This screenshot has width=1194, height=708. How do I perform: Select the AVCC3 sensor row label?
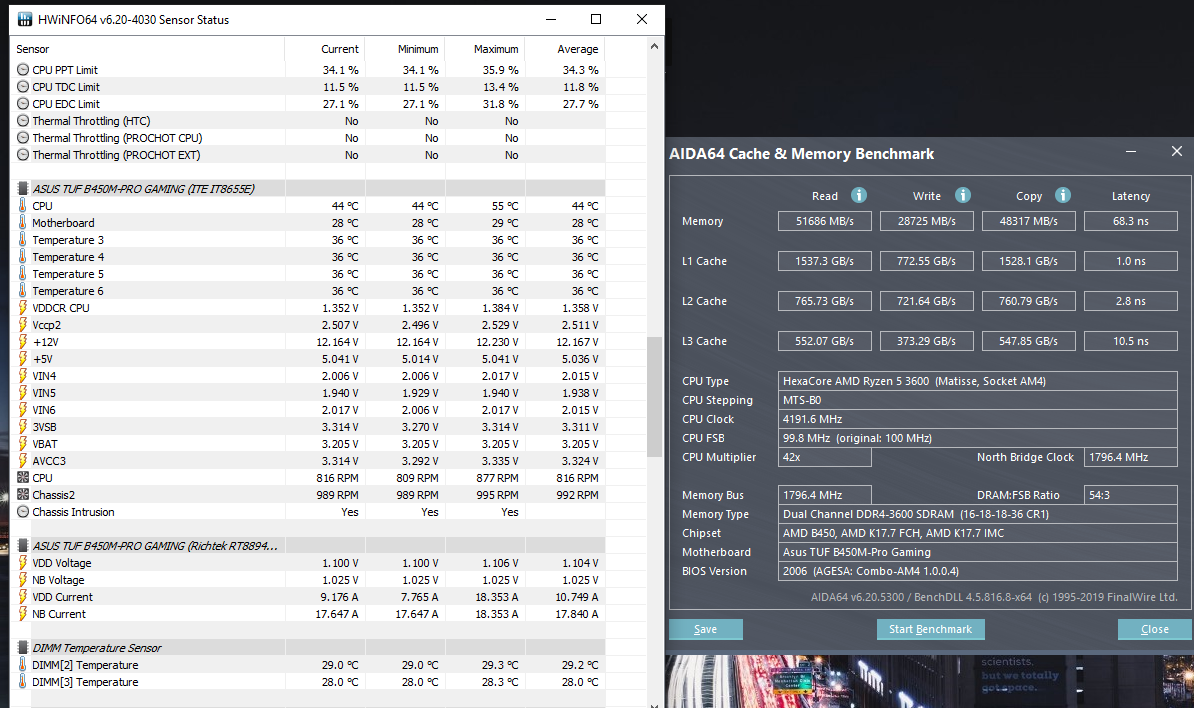49,461
